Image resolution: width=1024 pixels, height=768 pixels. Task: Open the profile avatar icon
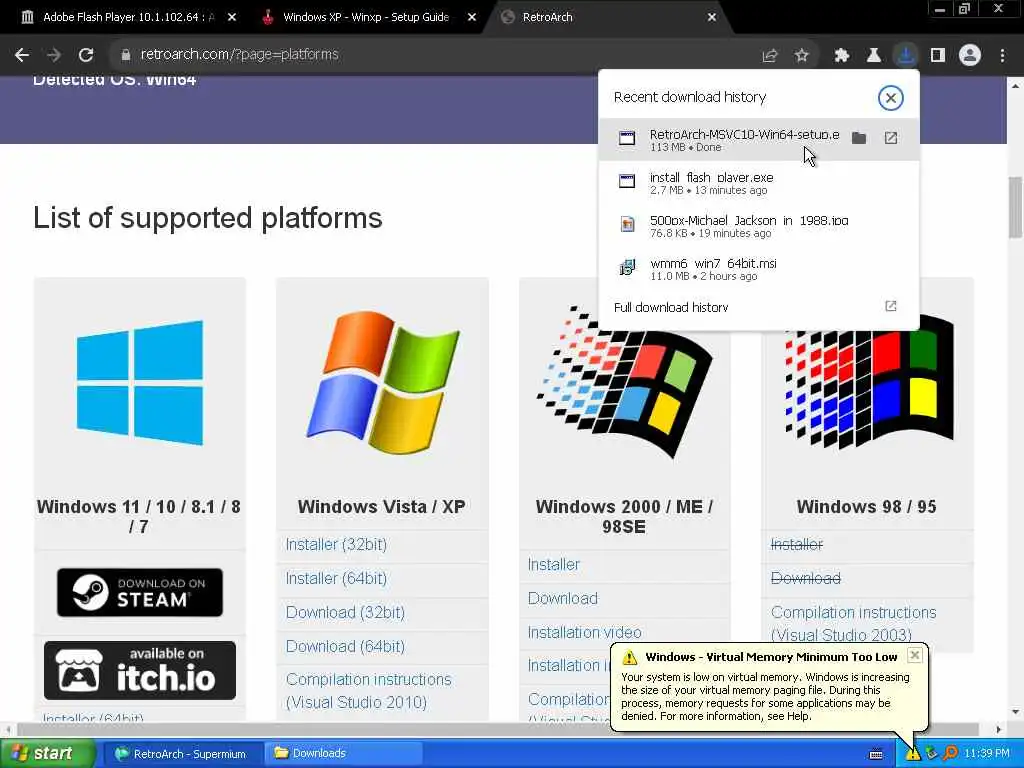pos(970,56)
